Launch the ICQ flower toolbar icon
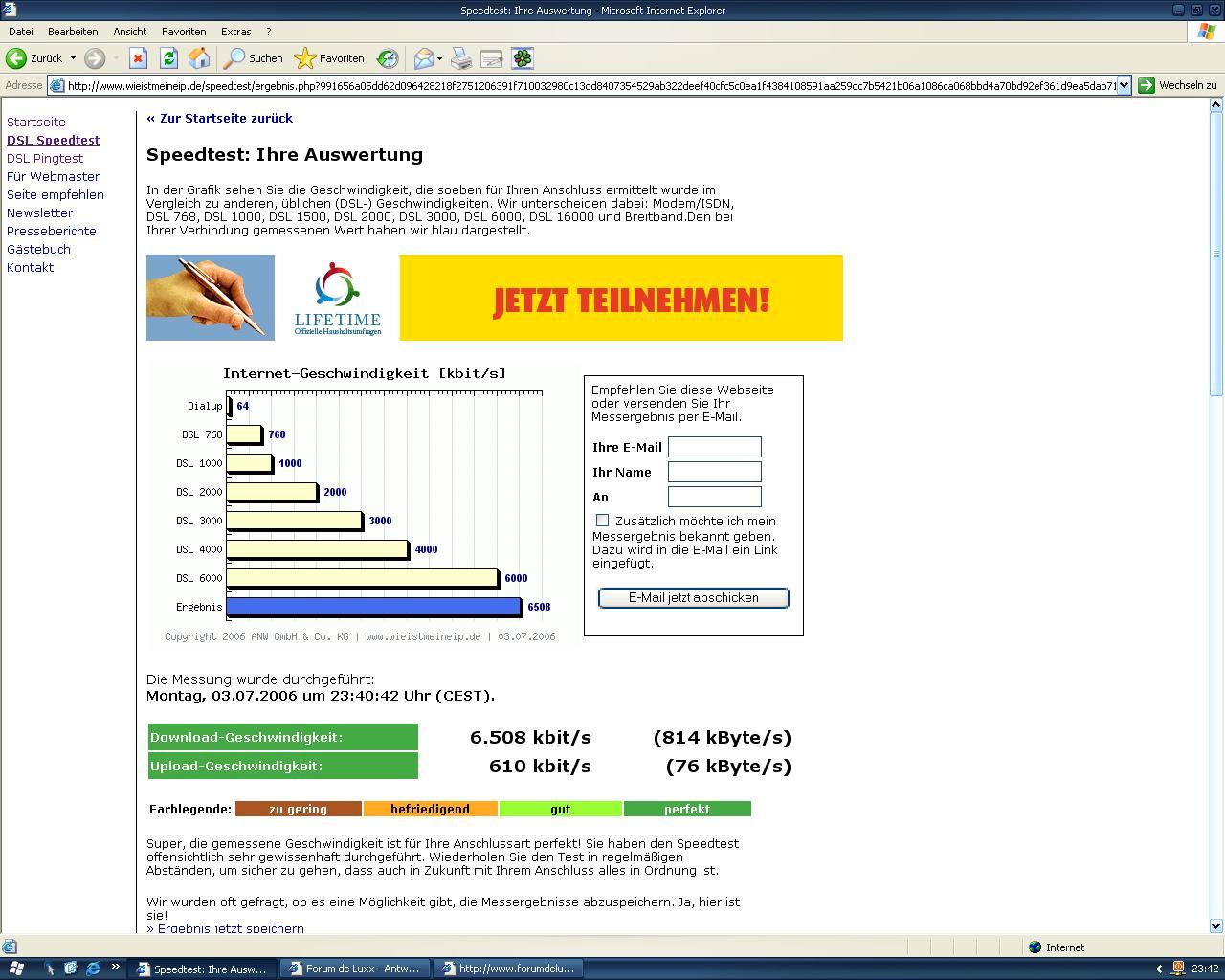The image size is (1225, 980). click(523, 58)
